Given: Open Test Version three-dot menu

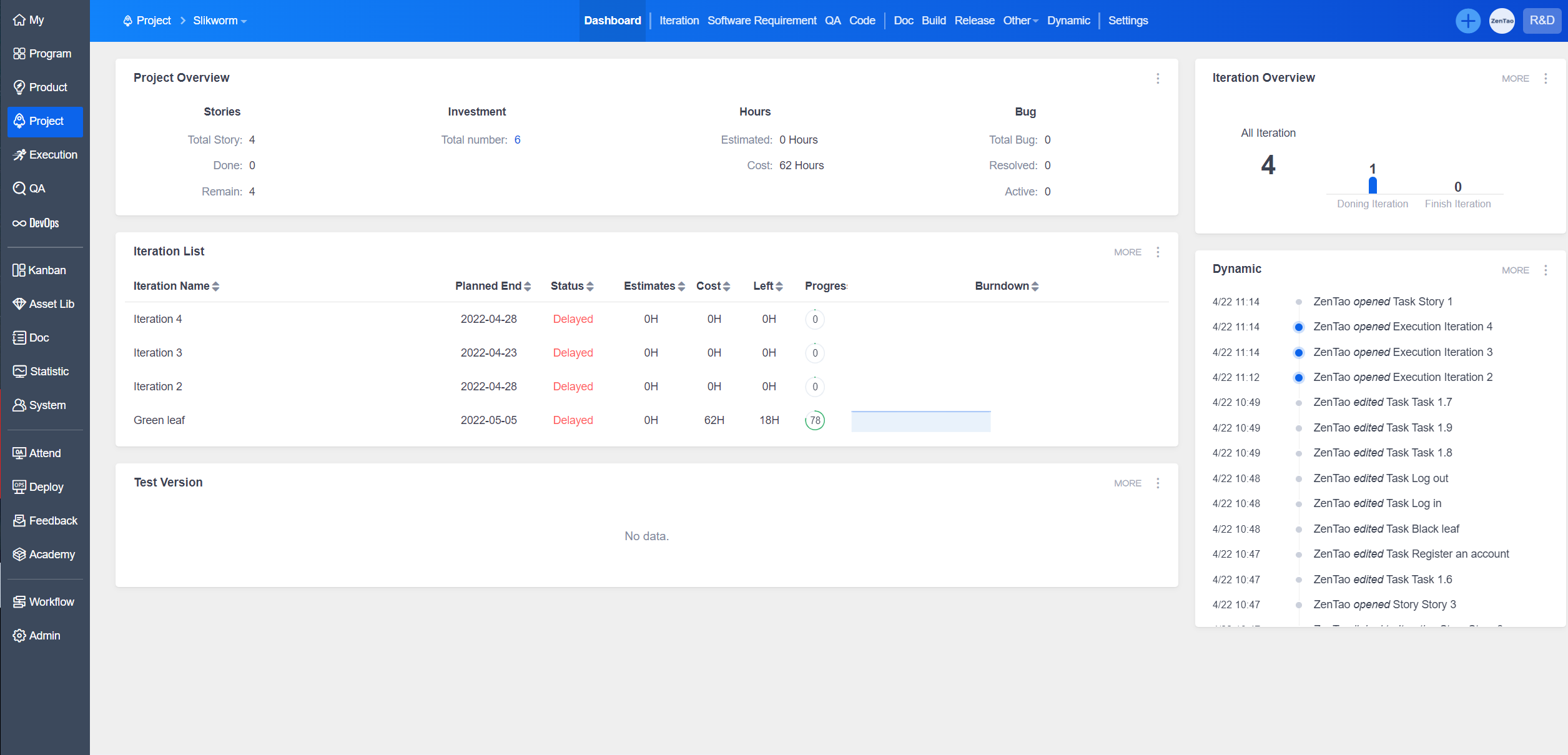Looking at the screenshot, I should 1158,483.
